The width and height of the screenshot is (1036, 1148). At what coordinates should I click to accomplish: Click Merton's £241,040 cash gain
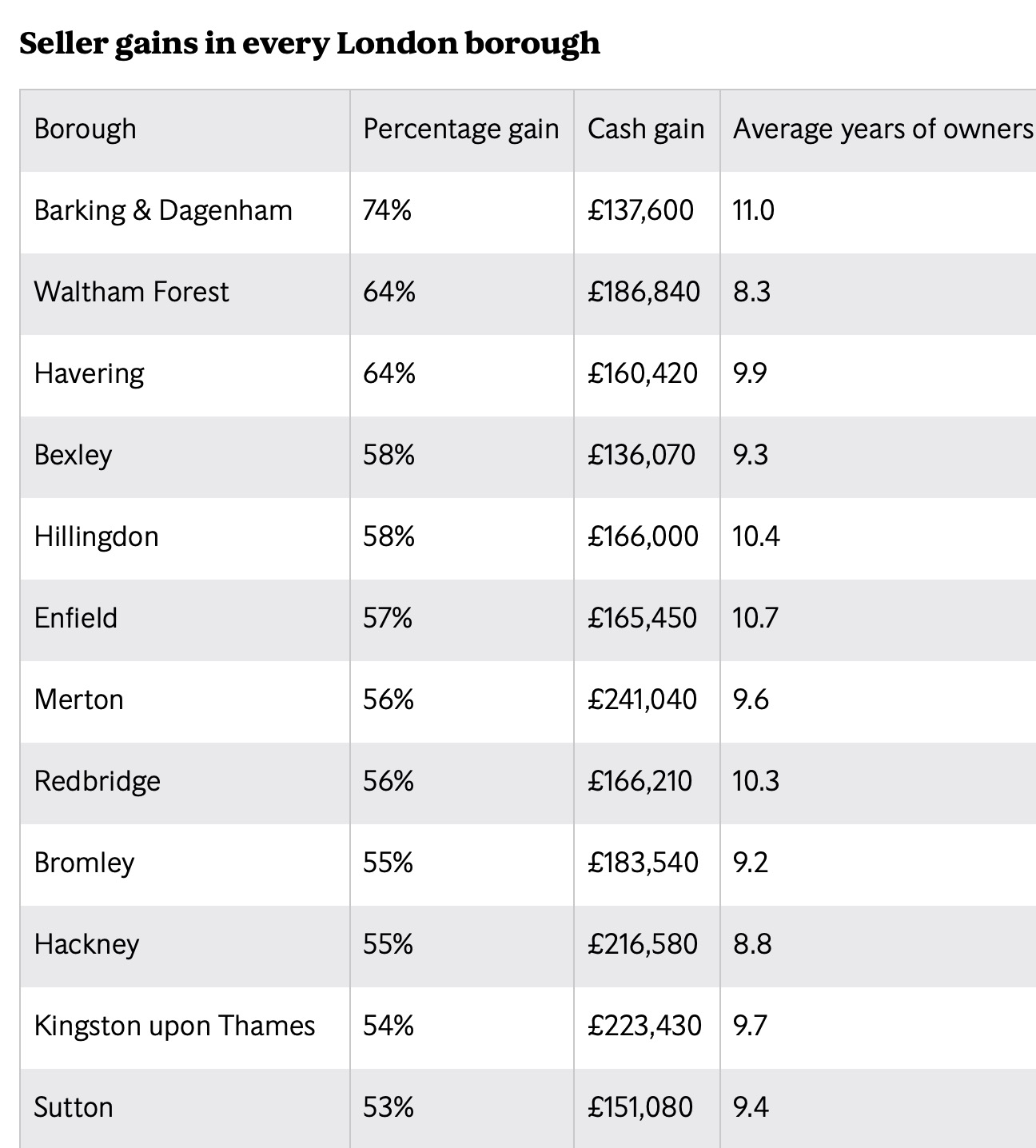point(643,700)
